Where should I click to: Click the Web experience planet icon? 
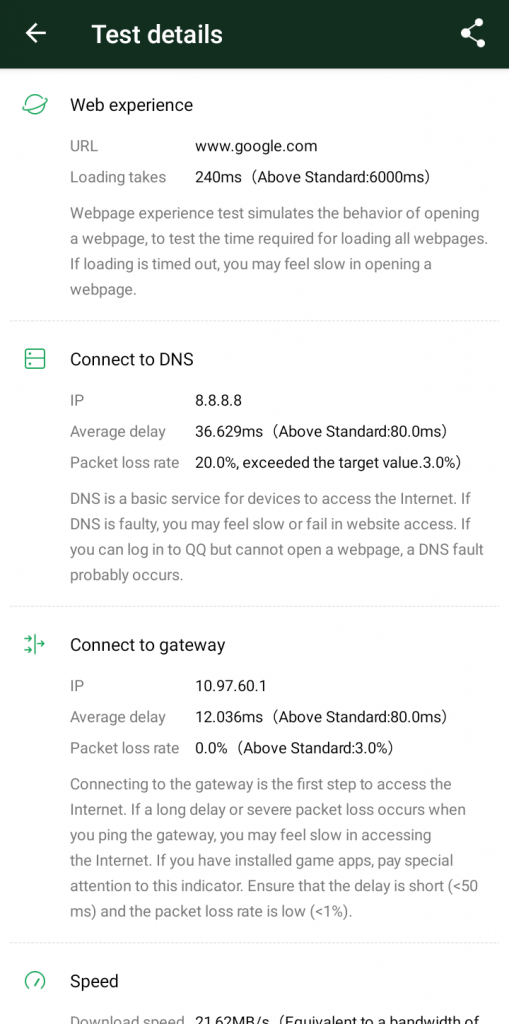pos(35,104)
